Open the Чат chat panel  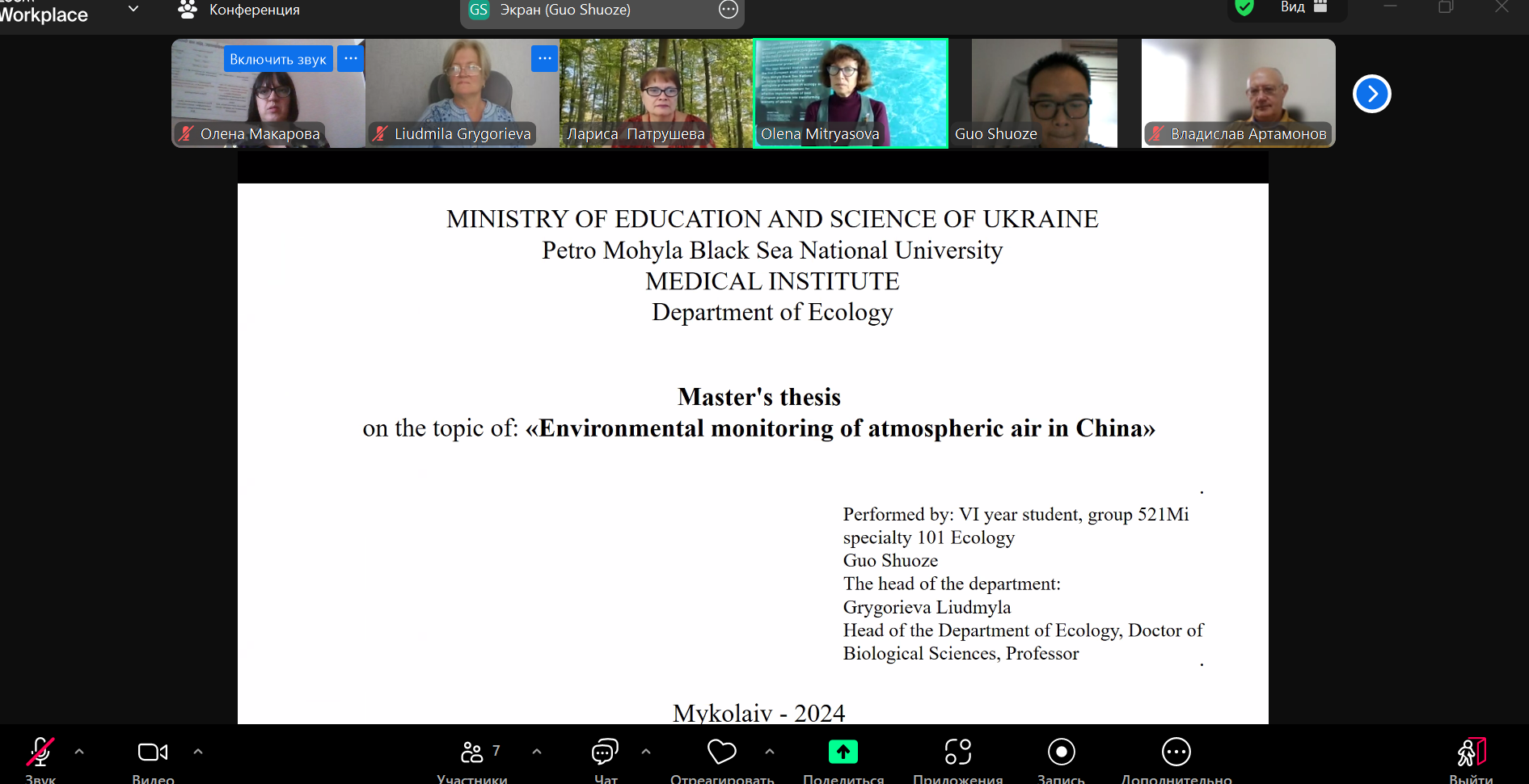(x=605, y=752)
